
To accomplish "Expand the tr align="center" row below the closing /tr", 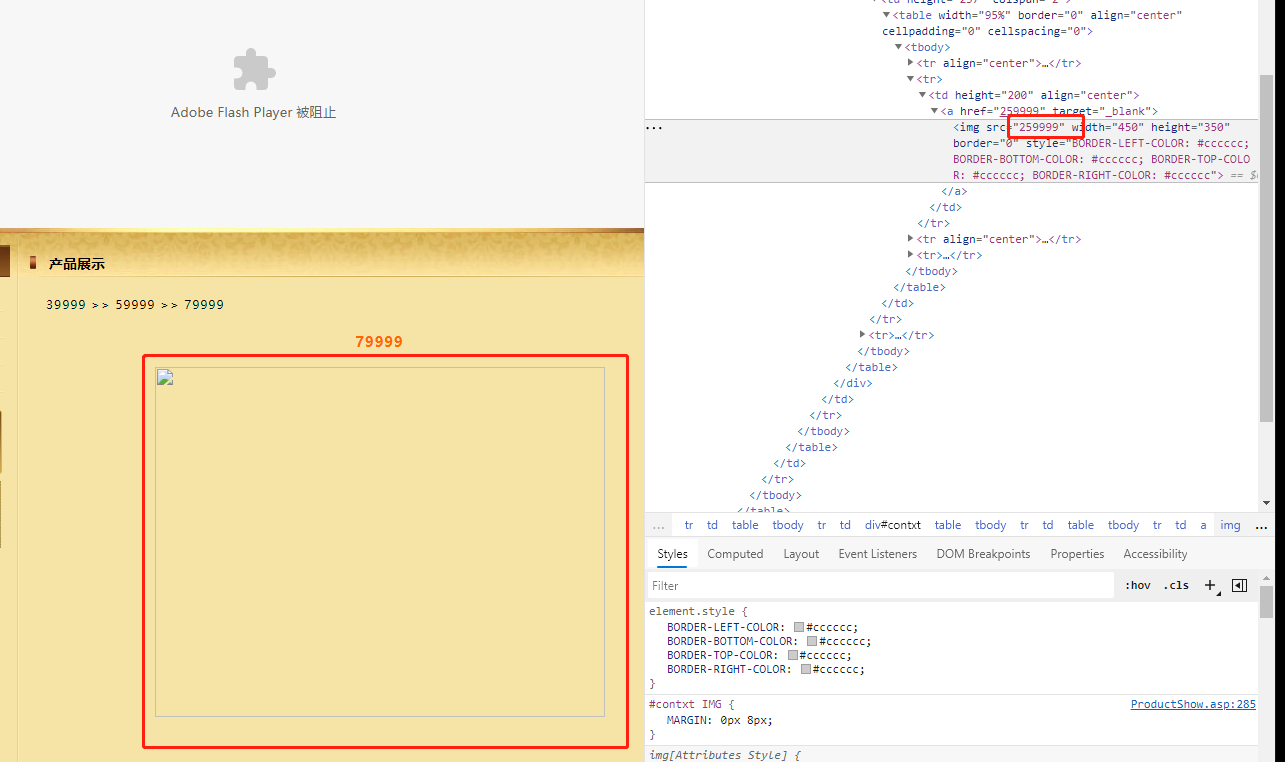I will click(x=910, y=239).
